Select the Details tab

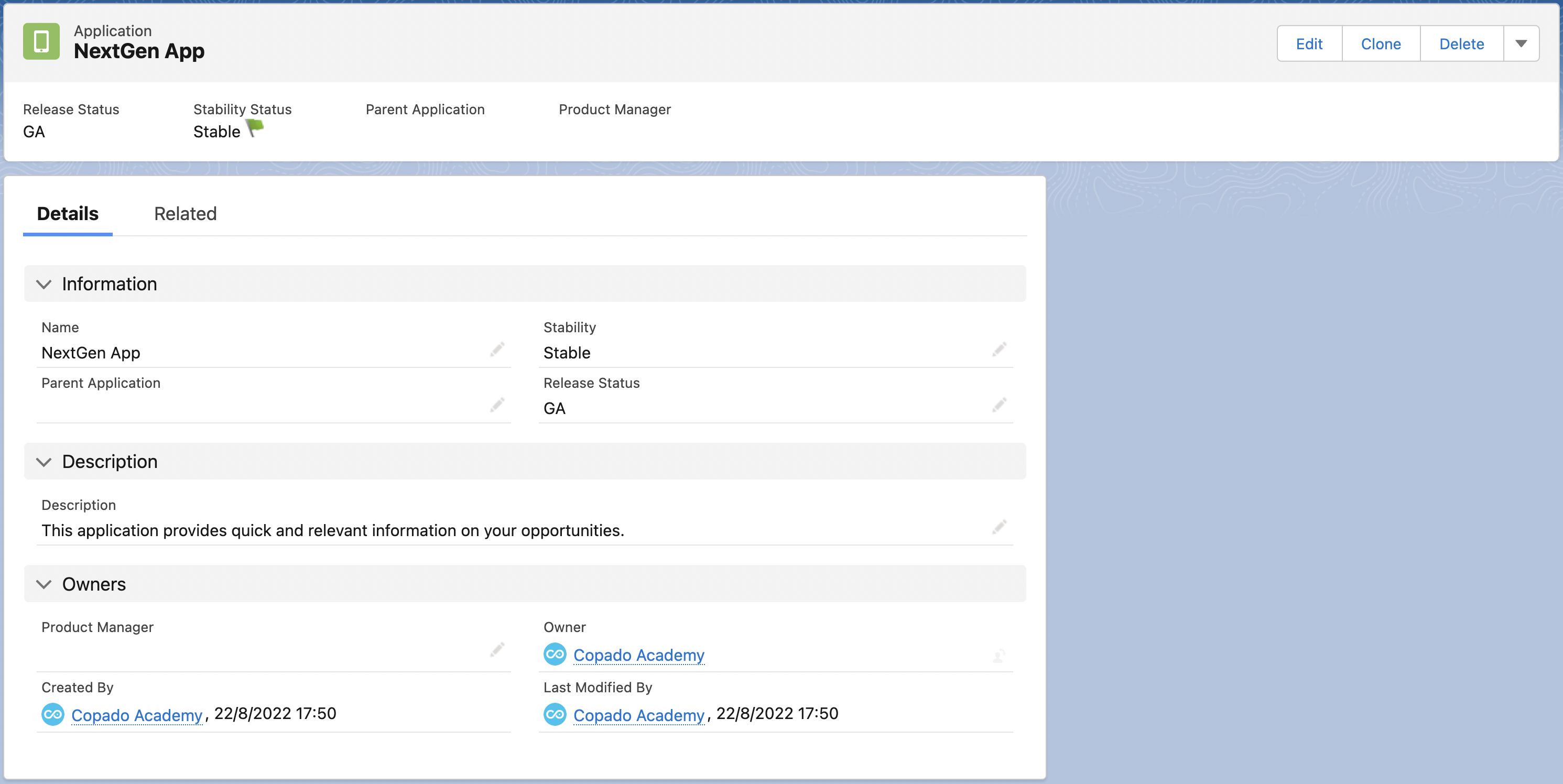67,214
